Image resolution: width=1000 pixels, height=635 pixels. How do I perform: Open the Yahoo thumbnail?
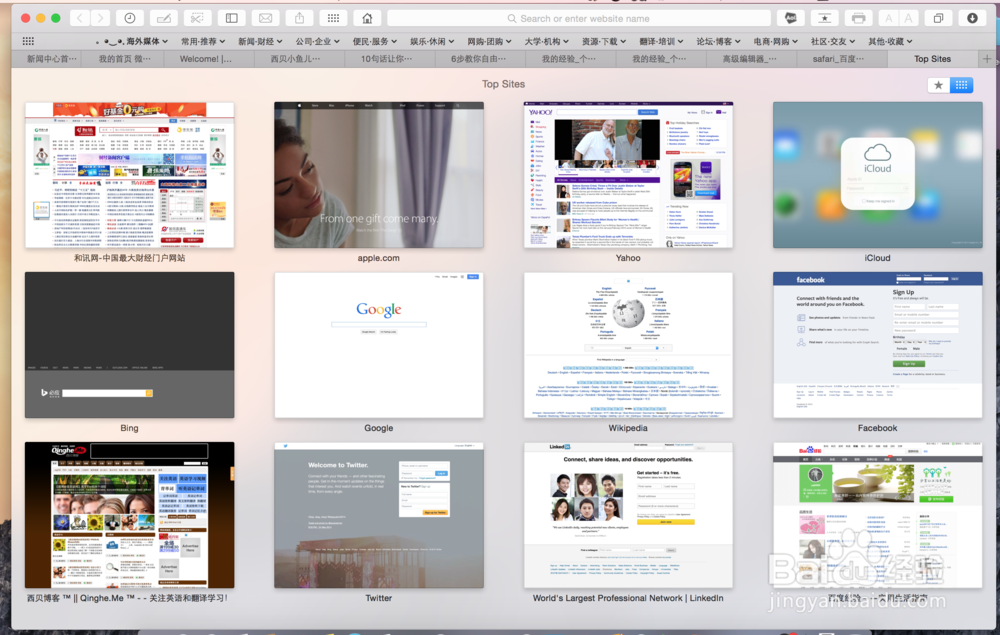pos(628,175)
